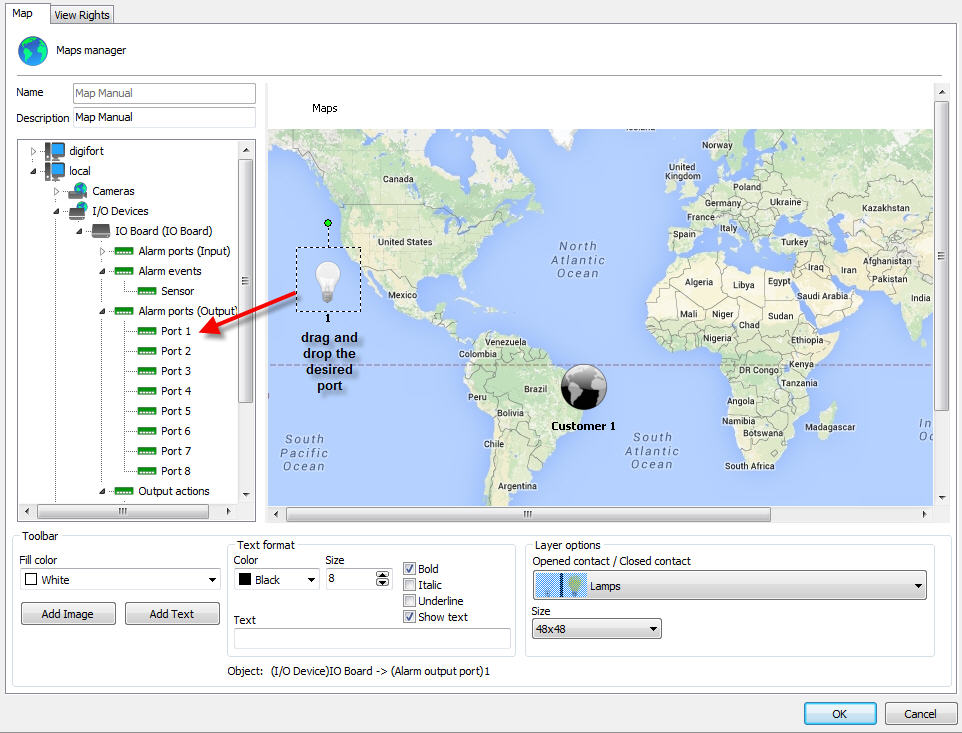Screen dimensions: 962x733
Task: Open the Opened/Closed contact Lamps dropdown
Action: pyautogui.click(x=729, y=586)
